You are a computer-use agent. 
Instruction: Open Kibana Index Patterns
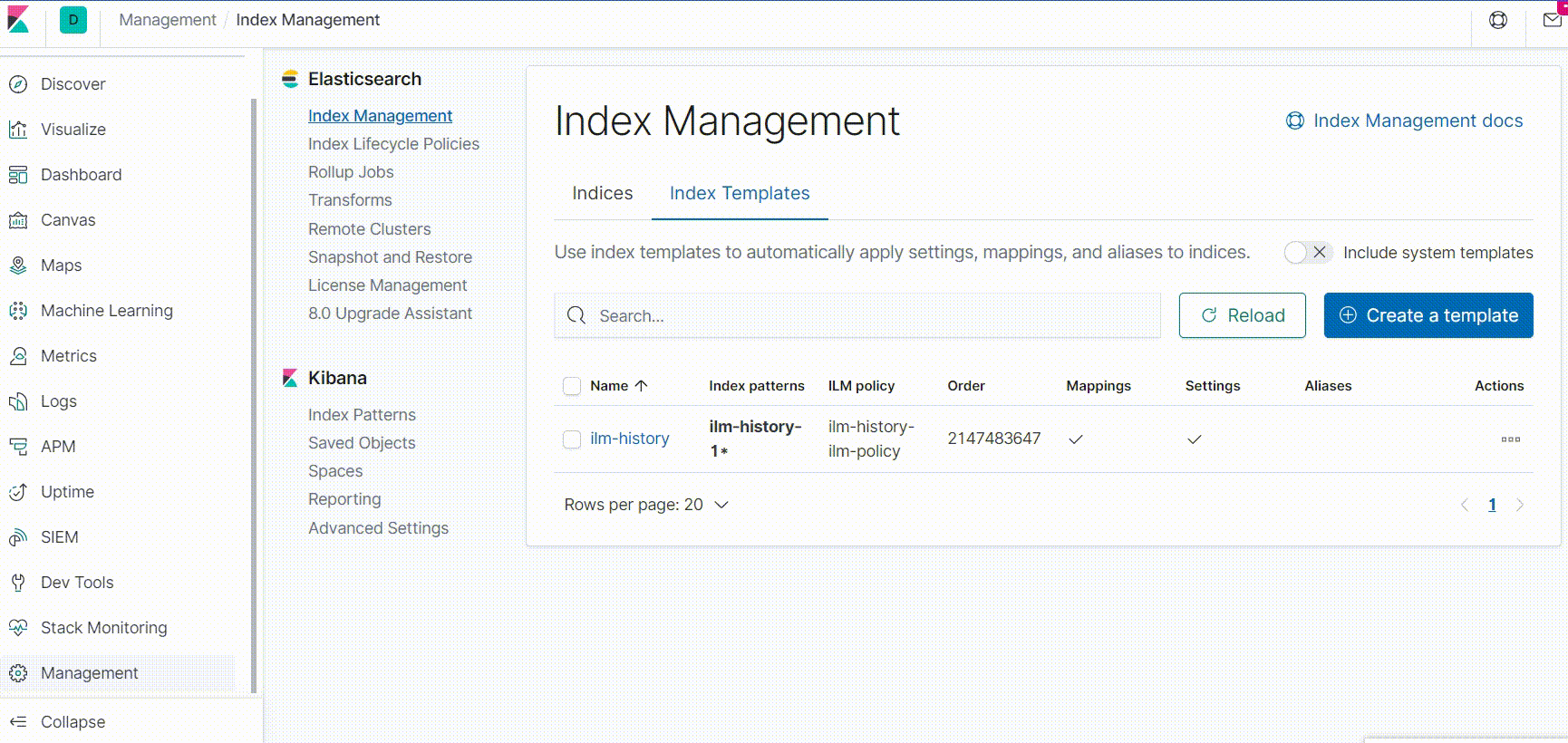[362, 415]
